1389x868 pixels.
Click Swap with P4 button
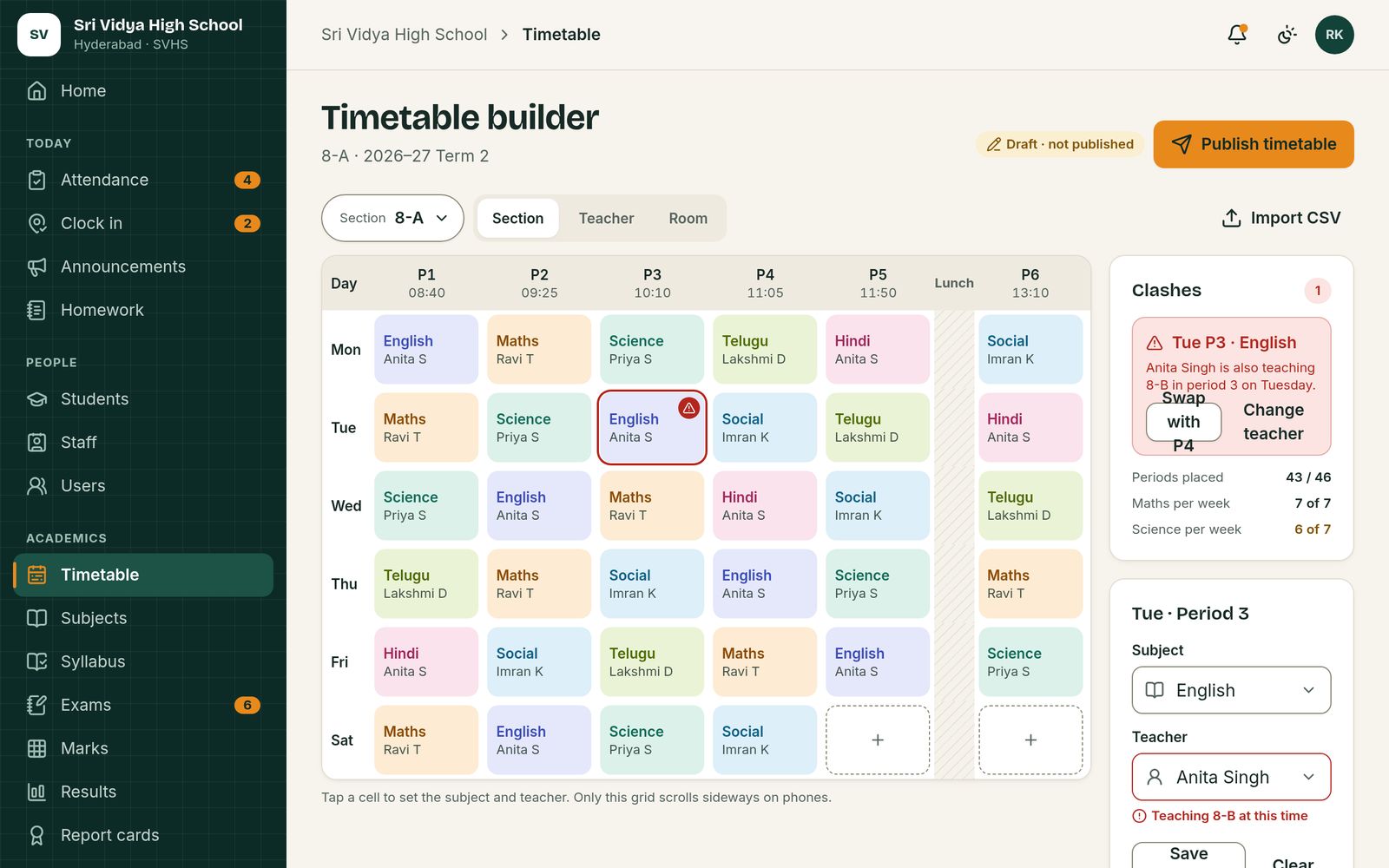pyautogui.click(x=1183, y=422)
